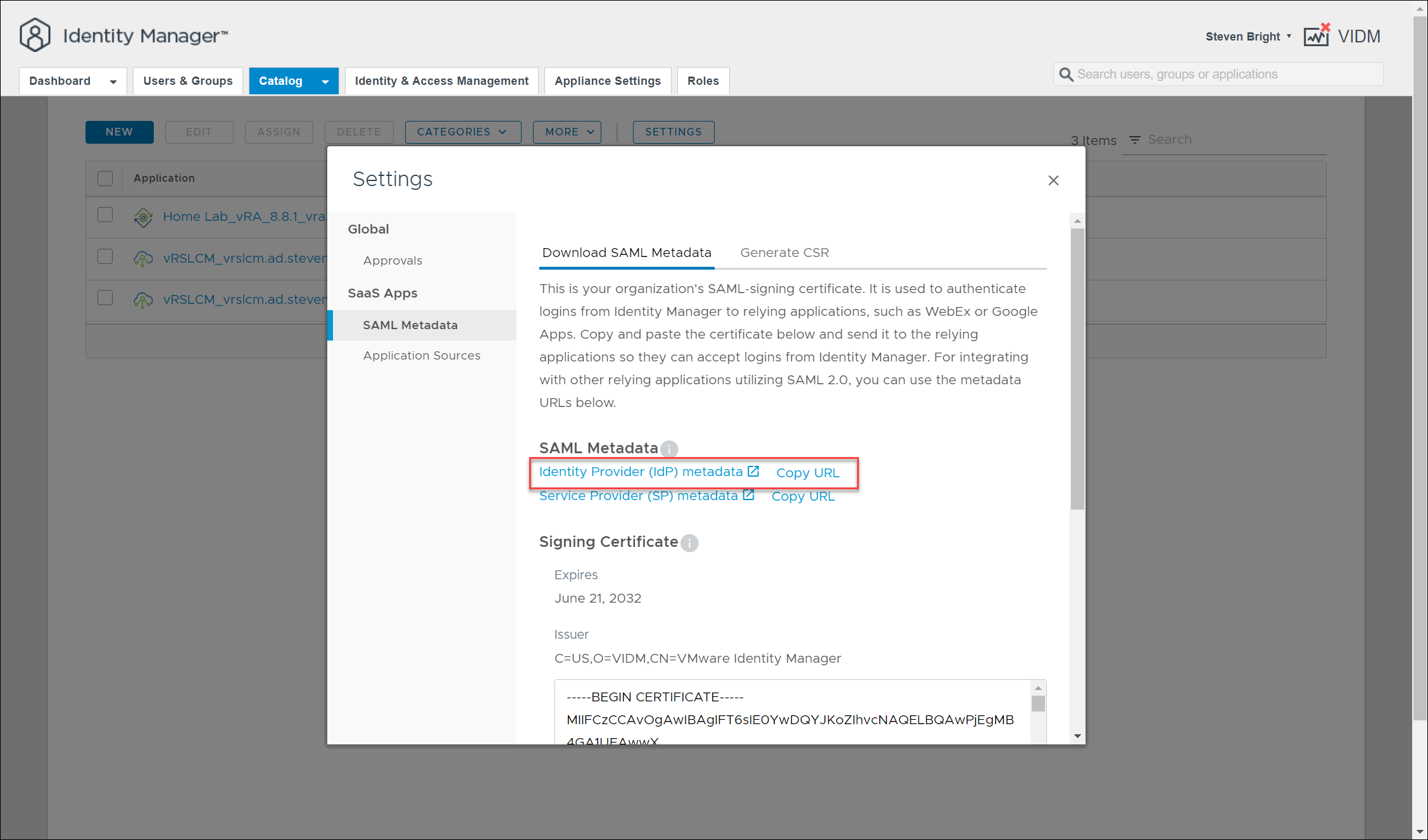Screen dimensions: 1428x840
Task: Open Service Provider (SP) metadata link
Action: click(x=638, y=496)
